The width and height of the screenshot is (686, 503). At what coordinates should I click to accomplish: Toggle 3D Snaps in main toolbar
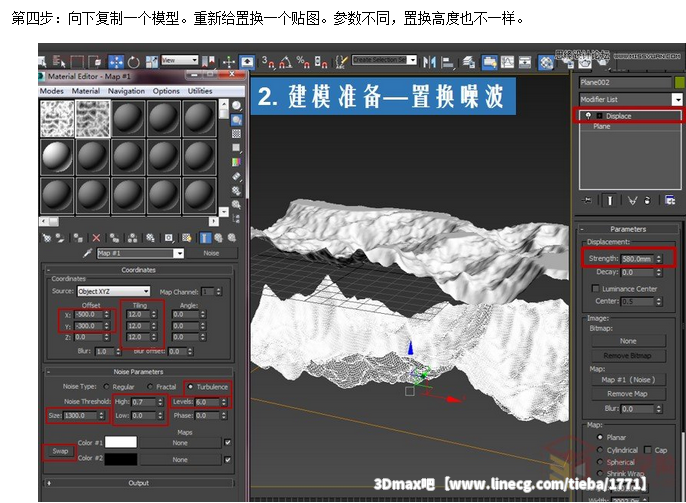click(x=268, y=62)
